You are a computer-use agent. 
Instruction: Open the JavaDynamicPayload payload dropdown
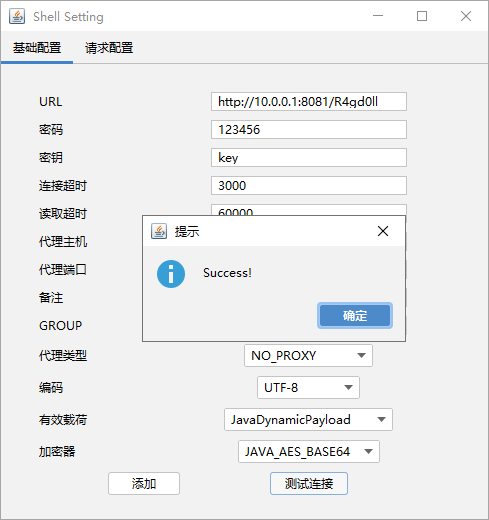pyautogui.click(x=308, y=420)
